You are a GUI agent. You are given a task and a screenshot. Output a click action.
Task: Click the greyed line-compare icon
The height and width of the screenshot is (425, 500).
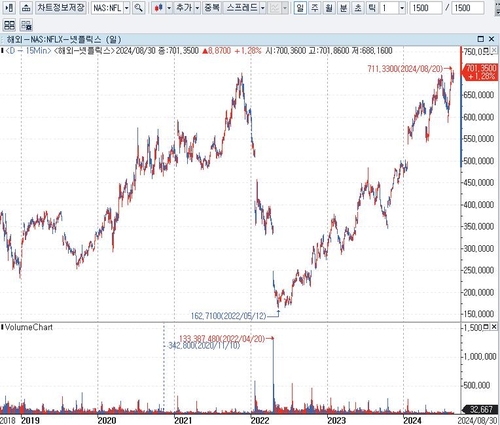pyautogui.click(x=275, y=8)
